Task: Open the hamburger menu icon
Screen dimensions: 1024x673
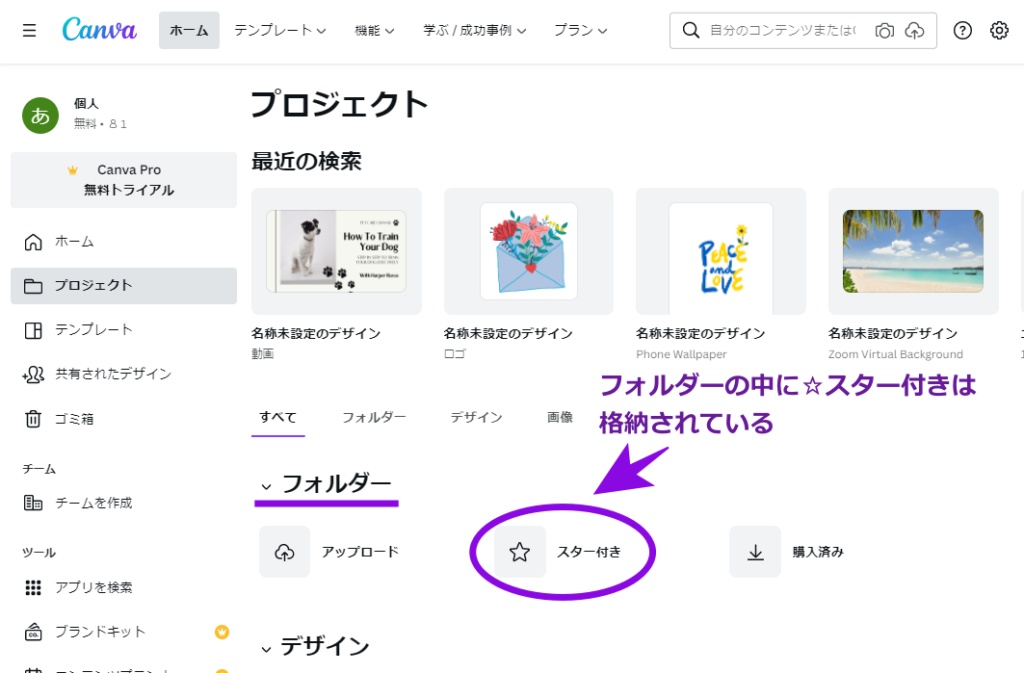Action: point(29,30)
